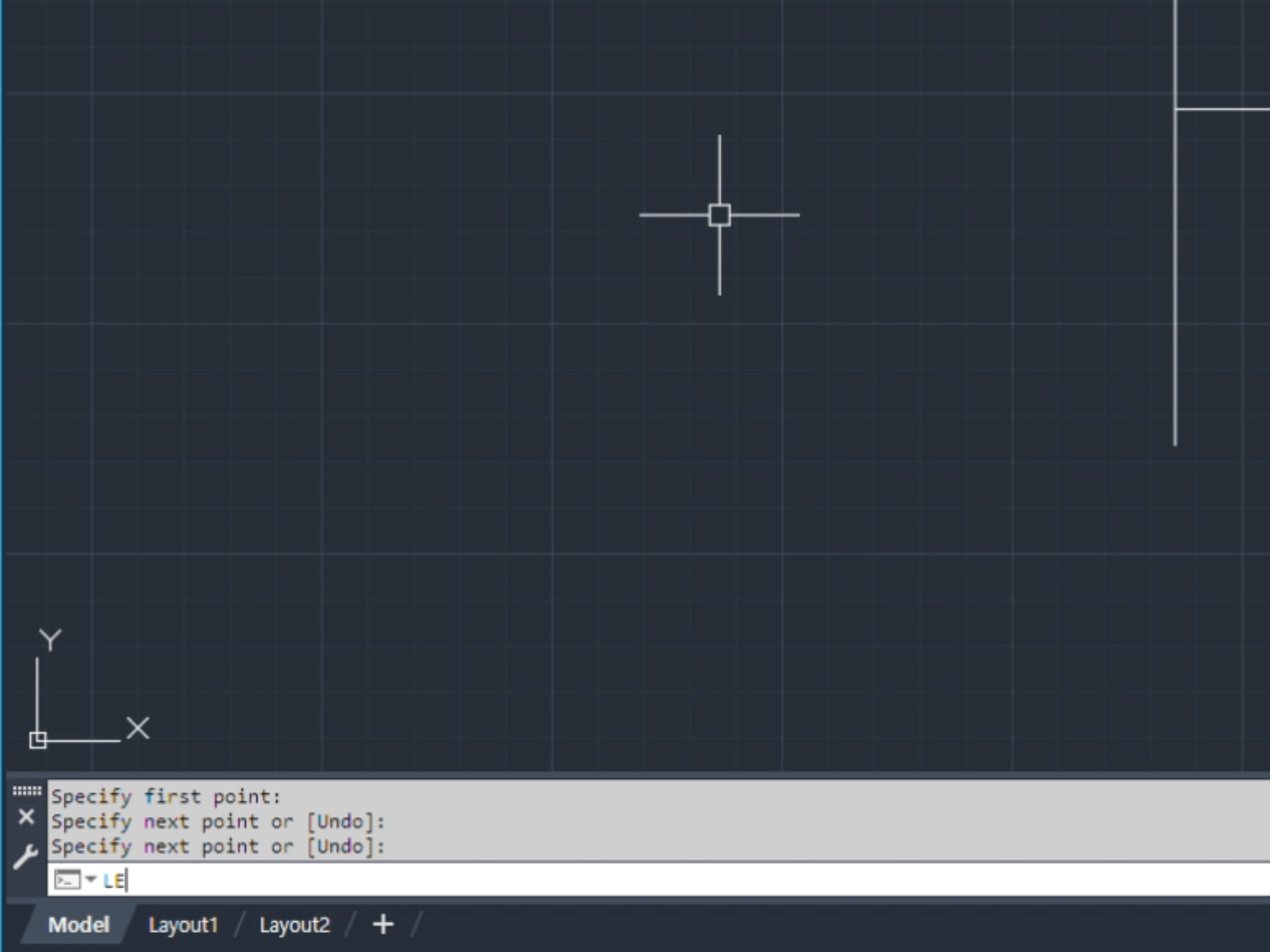1270x952 pixels.
Task: Select the long vertical line in drawing
Action: coord(1175,223)
